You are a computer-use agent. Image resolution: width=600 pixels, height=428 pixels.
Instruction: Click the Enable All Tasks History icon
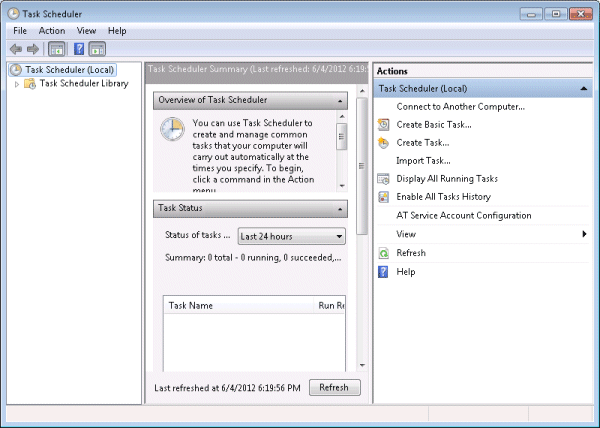[383, 197]
